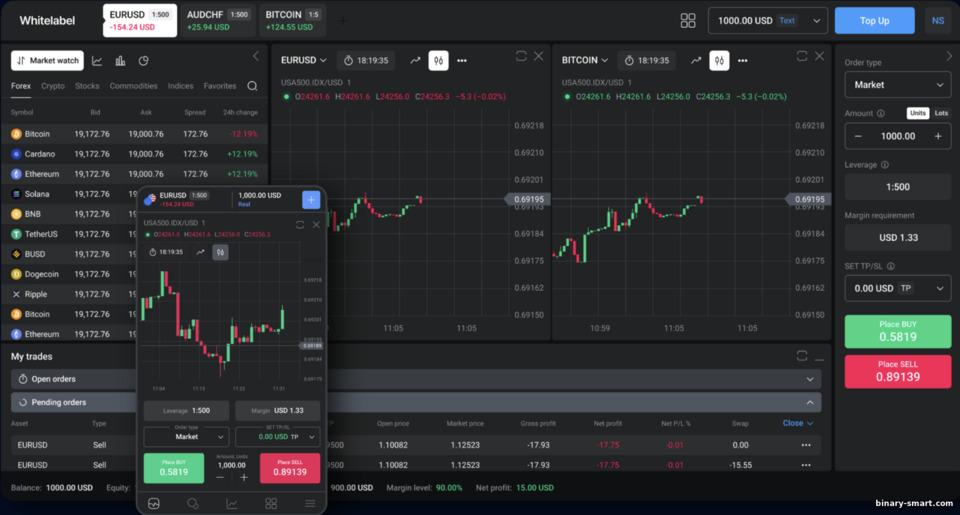960x515 pixels.
Task: Click indicators icon in BITCOIN chart toolbar
Action: point(696,60)
